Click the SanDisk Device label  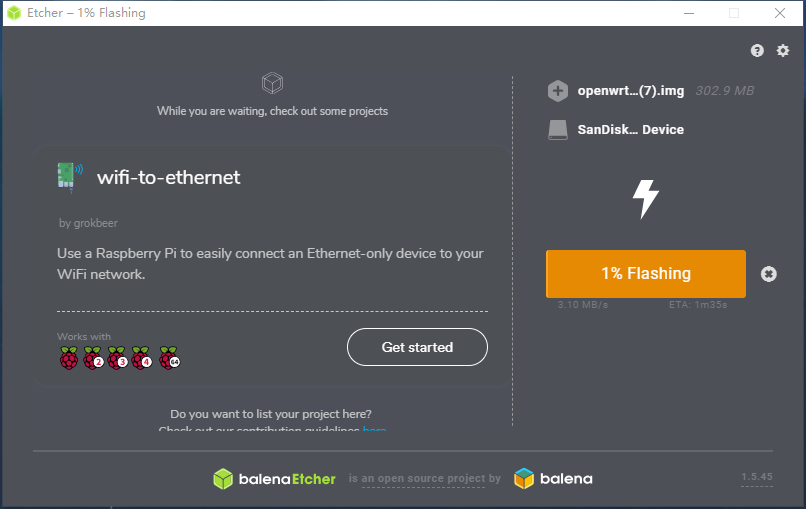point(631,130)
